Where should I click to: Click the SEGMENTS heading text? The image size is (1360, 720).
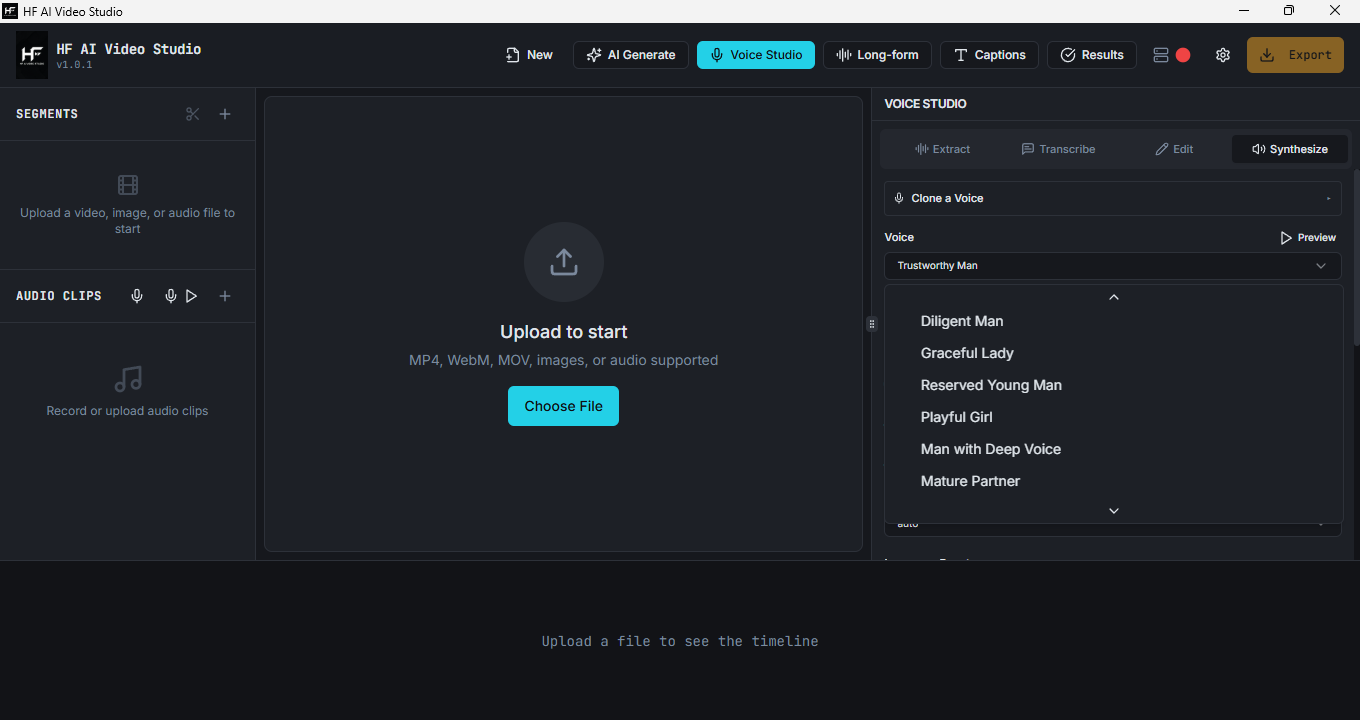[x=47, y=114]
